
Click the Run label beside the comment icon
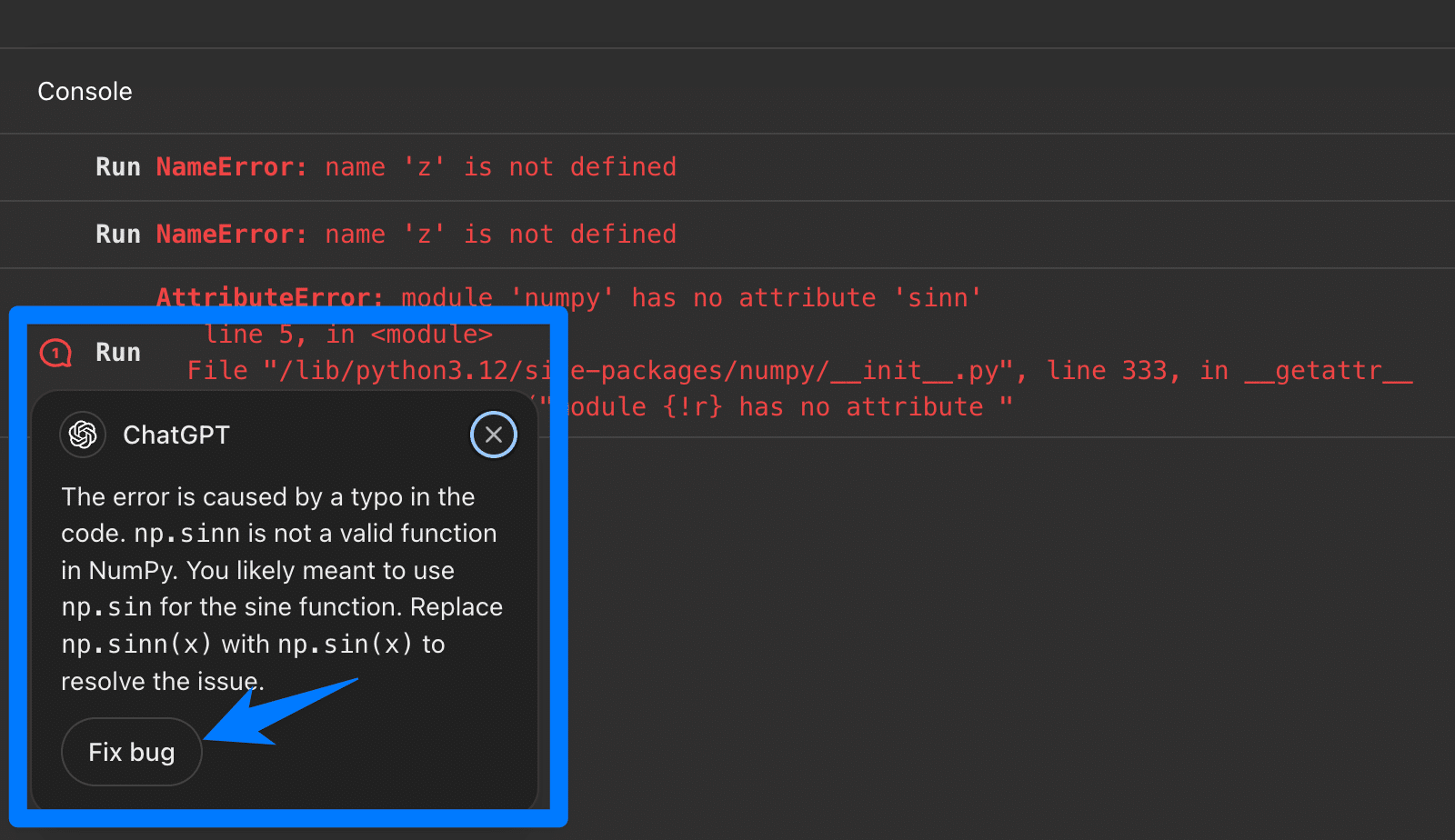click(118, 353)
